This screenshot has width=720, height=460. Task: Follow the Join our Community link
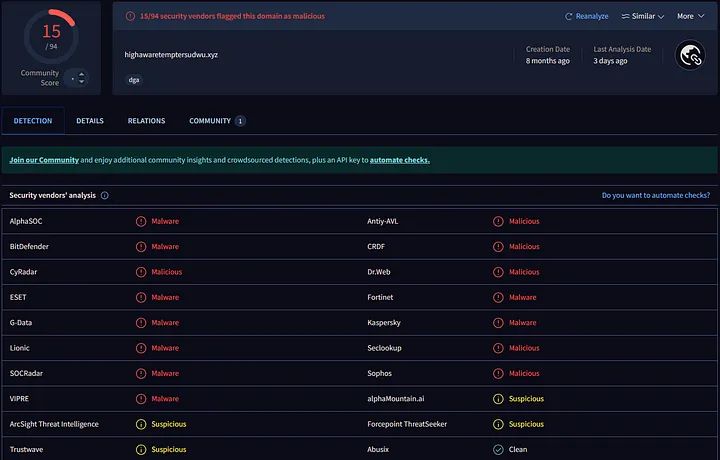[x=44, y=160]
